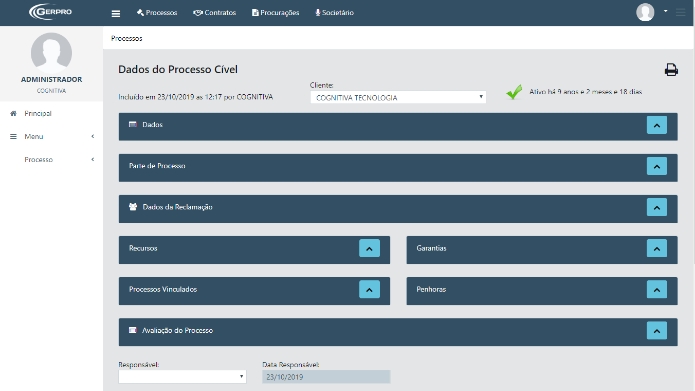Toggle the hamburger sidebar menu icon
Image resolution: width=695 pixels, height=391 pixels.
point(116,13)
